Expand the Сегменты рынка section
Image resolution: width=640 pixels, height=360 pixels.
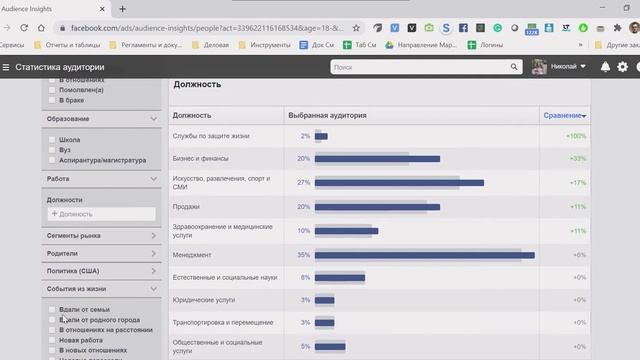click(x=153, y=236)
